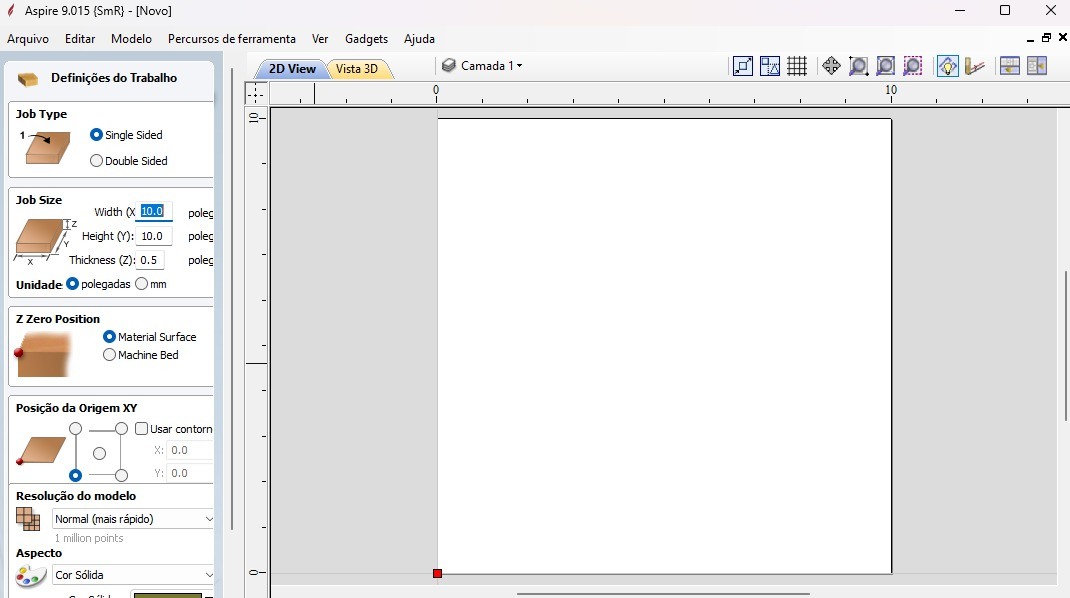Click the Aspire application icon in title bar
1070x598 pixels.
click(x=11, y=10)
